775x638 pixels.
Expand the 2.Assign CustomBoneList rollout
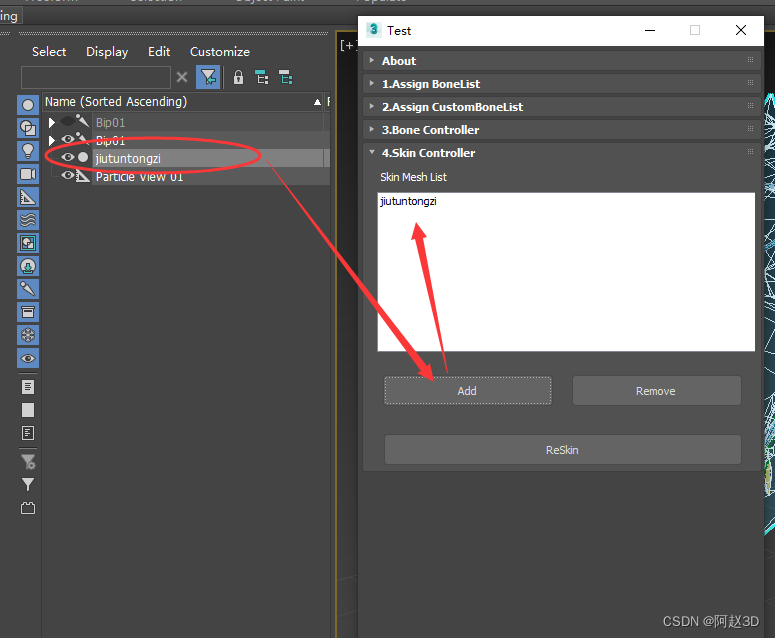point(372,106)
